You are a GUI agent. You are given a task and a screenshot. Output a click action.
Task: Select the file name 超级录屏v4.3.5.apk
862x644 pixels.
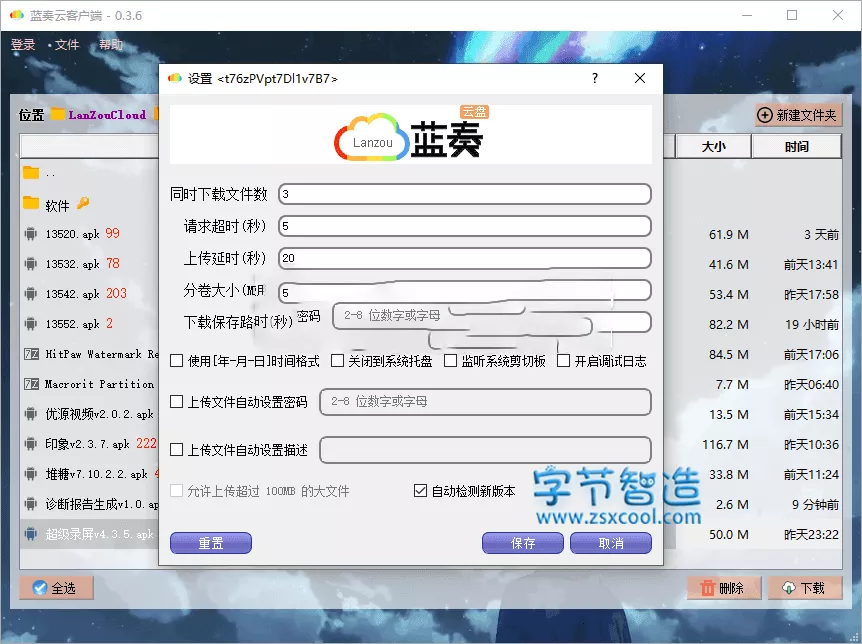(100, 534)
